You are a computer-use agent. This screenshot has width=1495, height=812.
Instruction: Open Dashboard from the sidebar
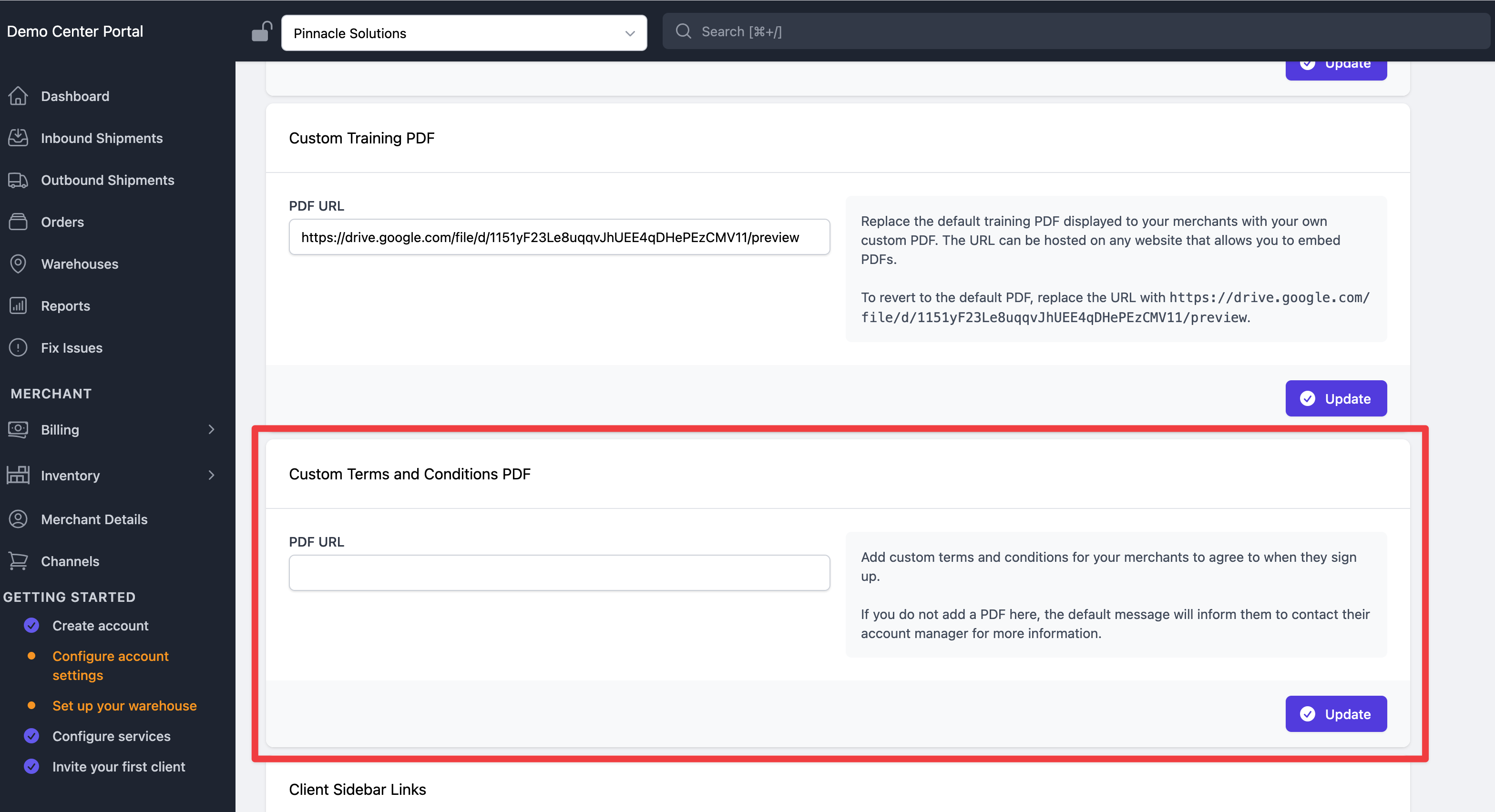pos(75,96)
